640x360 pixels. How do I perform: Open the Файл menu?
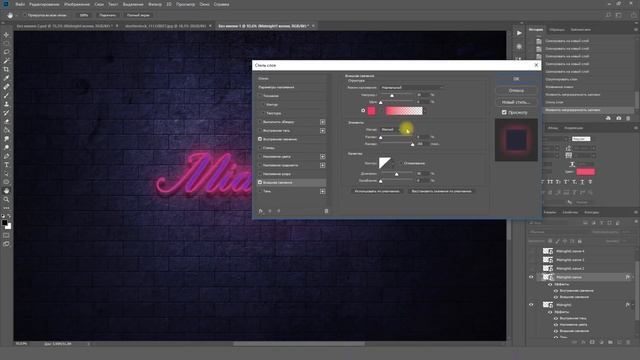coord(20,4)
